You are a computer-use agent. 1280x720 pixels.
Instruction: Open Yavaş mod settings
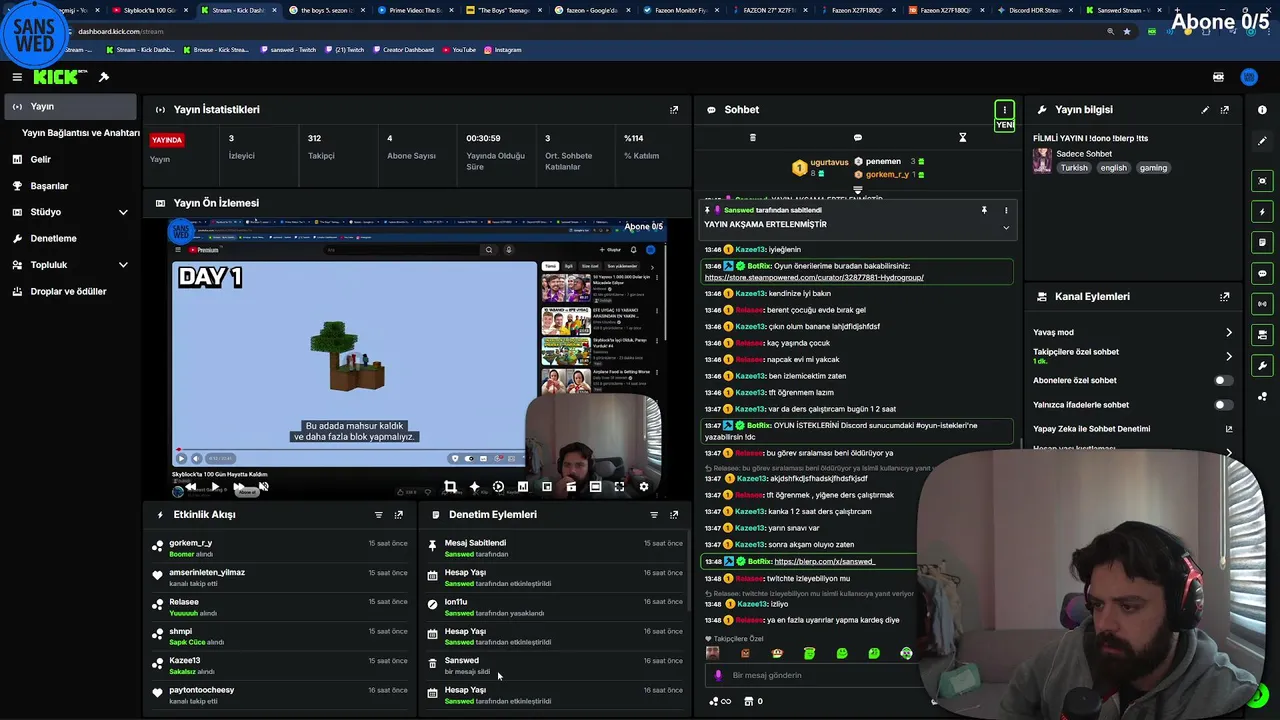tap(1132, 332)
